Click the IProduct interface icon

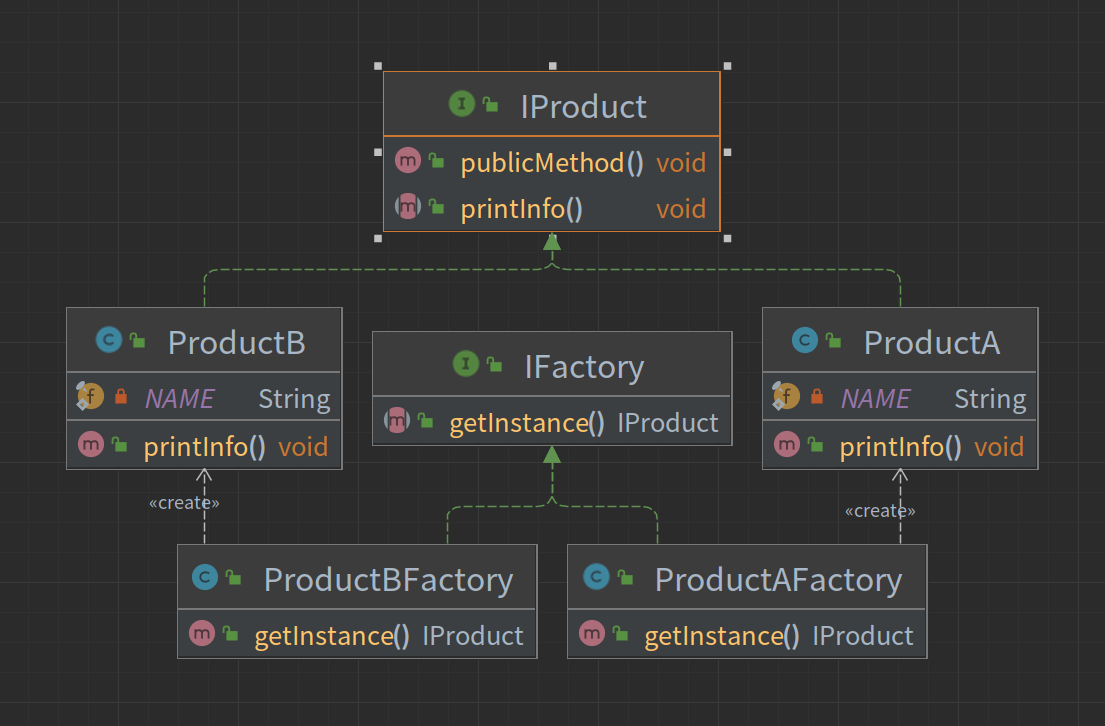click(461, 104)
